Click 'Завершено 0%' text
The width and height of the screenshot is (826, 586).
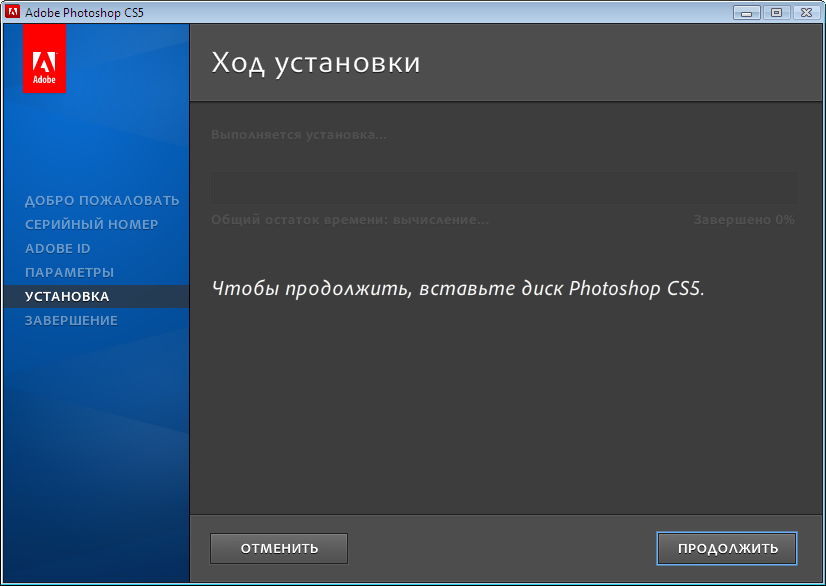[744, 220]
